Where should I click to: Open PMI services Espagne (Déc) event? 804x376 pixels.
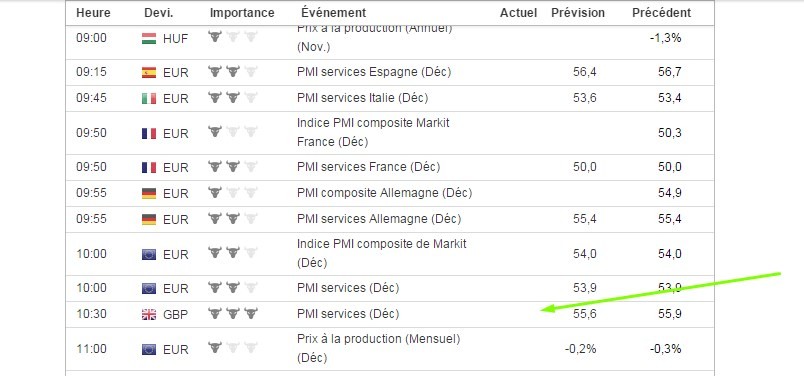[x=374, y=72]
